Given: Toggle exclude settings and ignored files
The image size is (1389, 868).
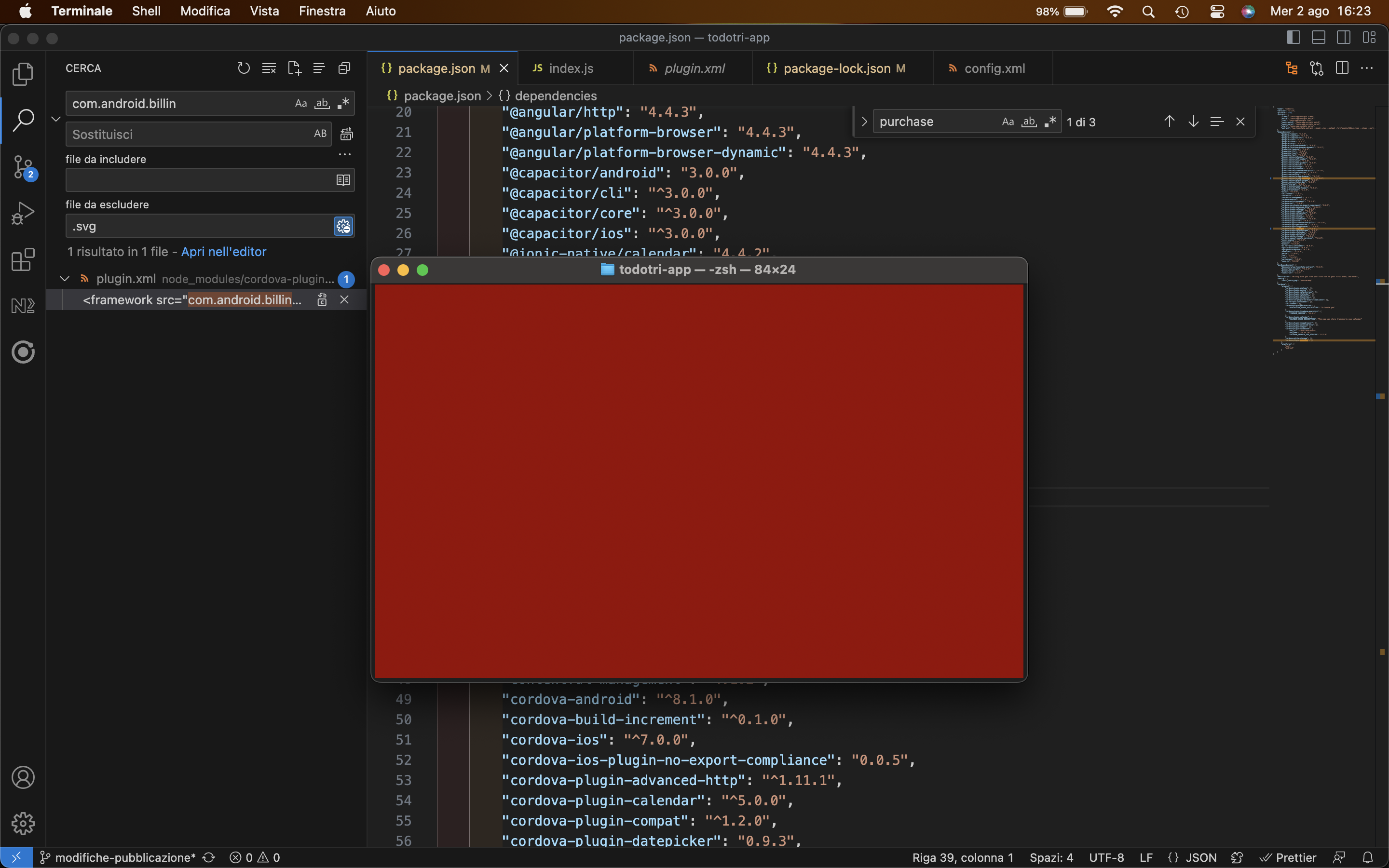Looking at the screenshot, I should tap(343, 226).
